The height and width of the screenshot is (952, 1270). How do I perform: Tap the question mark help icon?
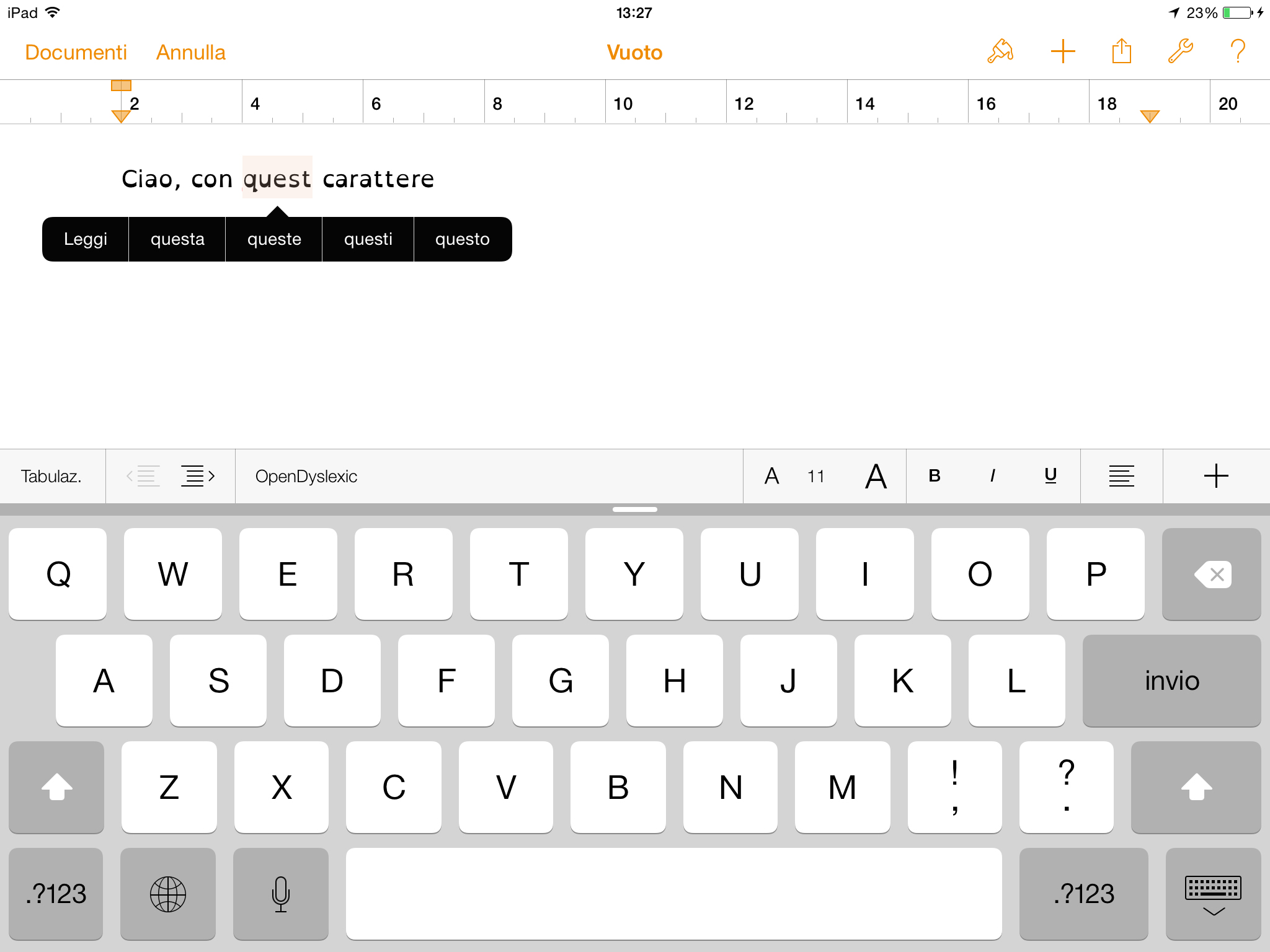1237,51
